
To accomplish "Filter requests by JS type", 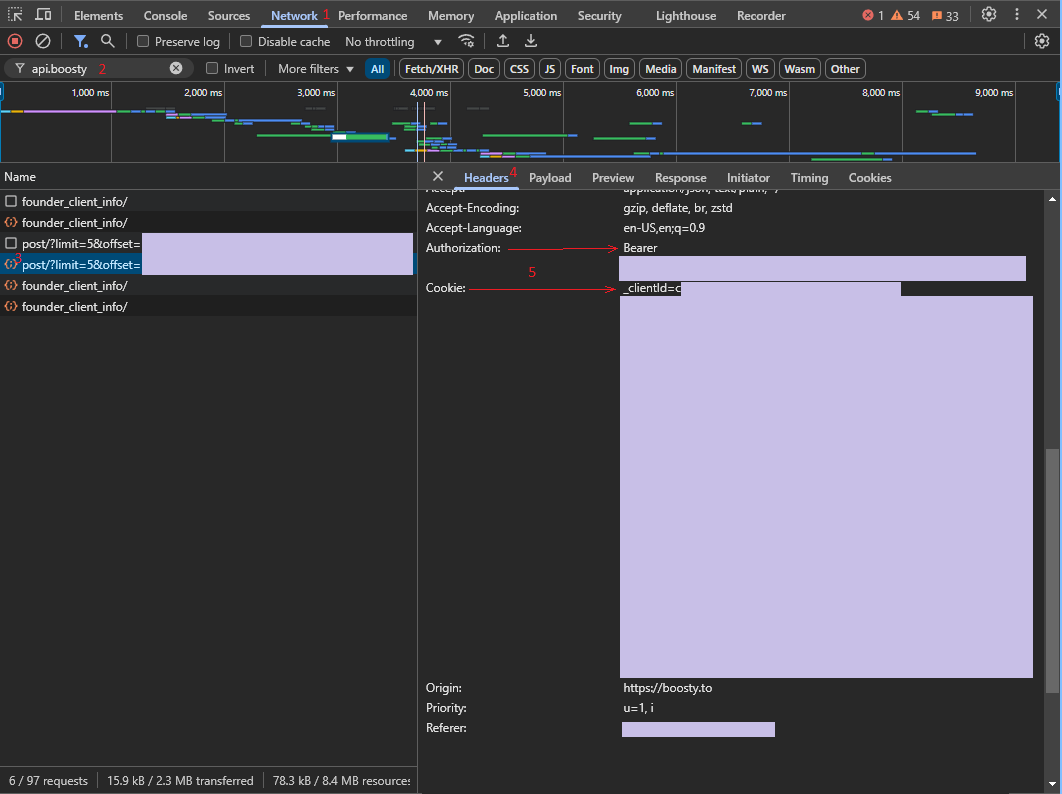I will [550, 68].
